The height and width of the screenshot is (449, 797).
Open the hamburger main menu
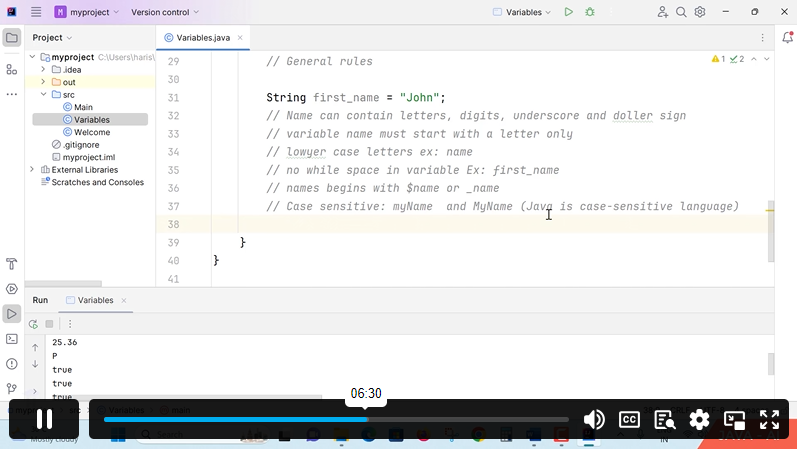pos(36,12)
